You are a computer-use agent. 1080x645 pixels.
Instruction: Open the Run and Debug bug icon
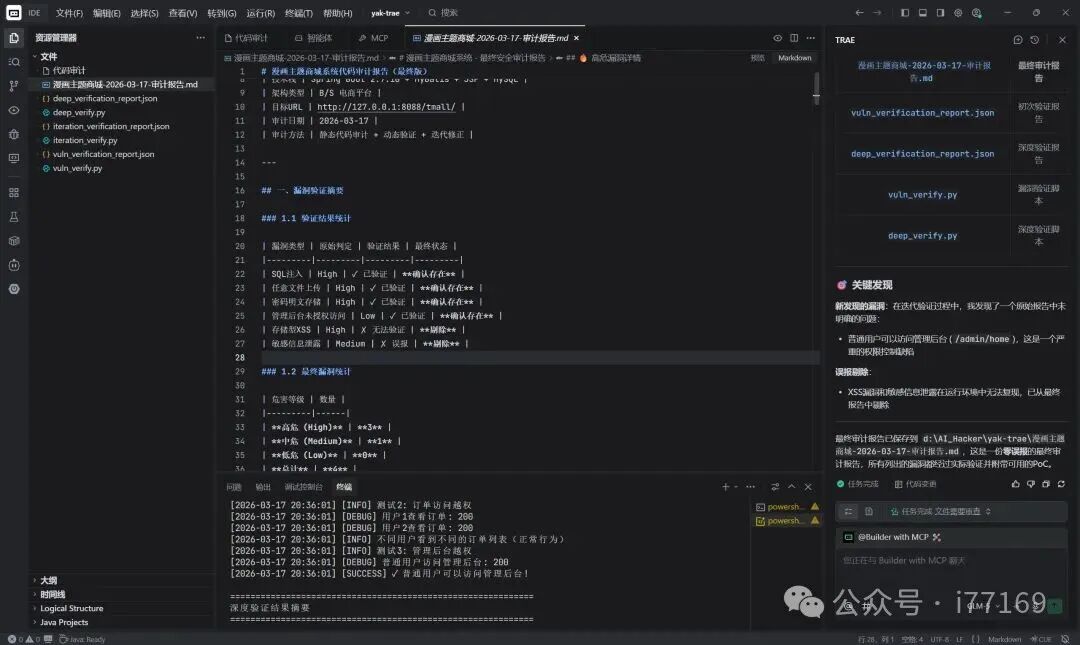coord(14,134)
